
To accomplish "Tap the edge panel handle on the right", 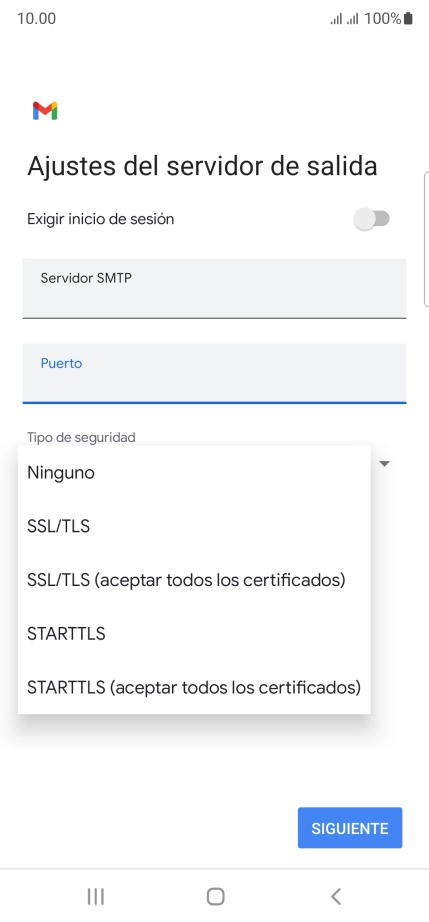I will 426,239.
